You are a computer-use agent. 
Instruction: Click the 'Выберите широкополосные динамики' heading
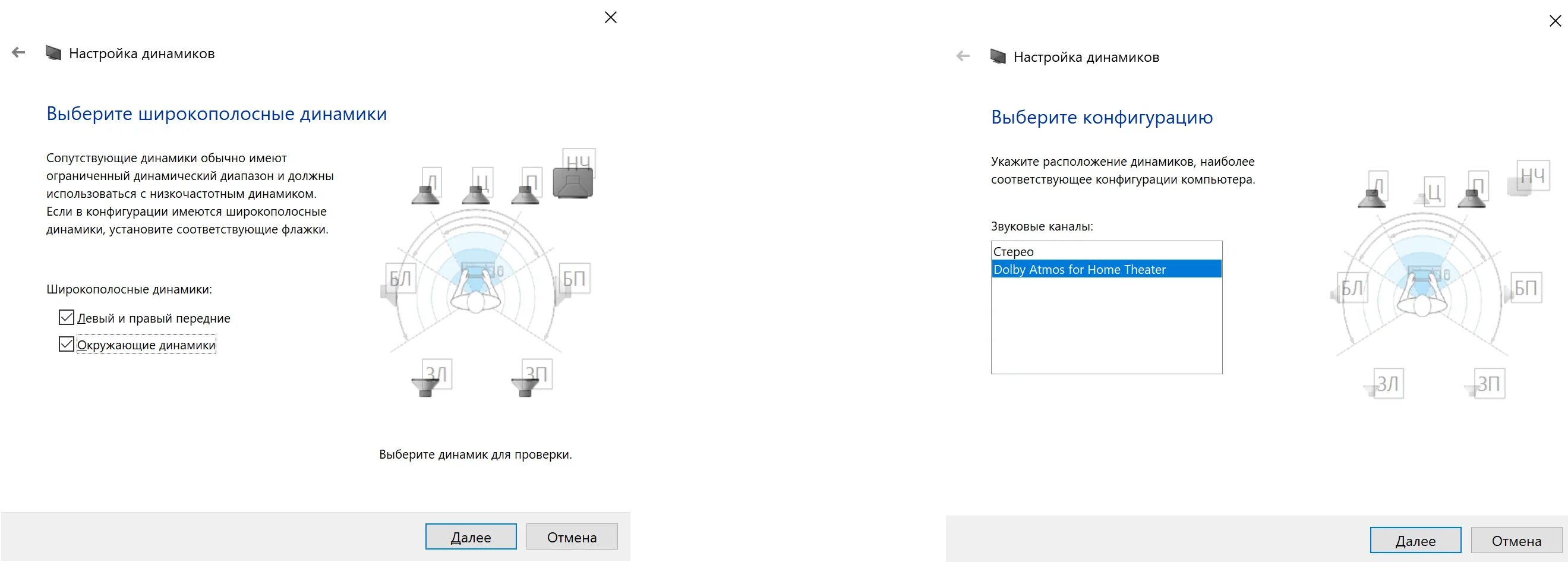217,114
